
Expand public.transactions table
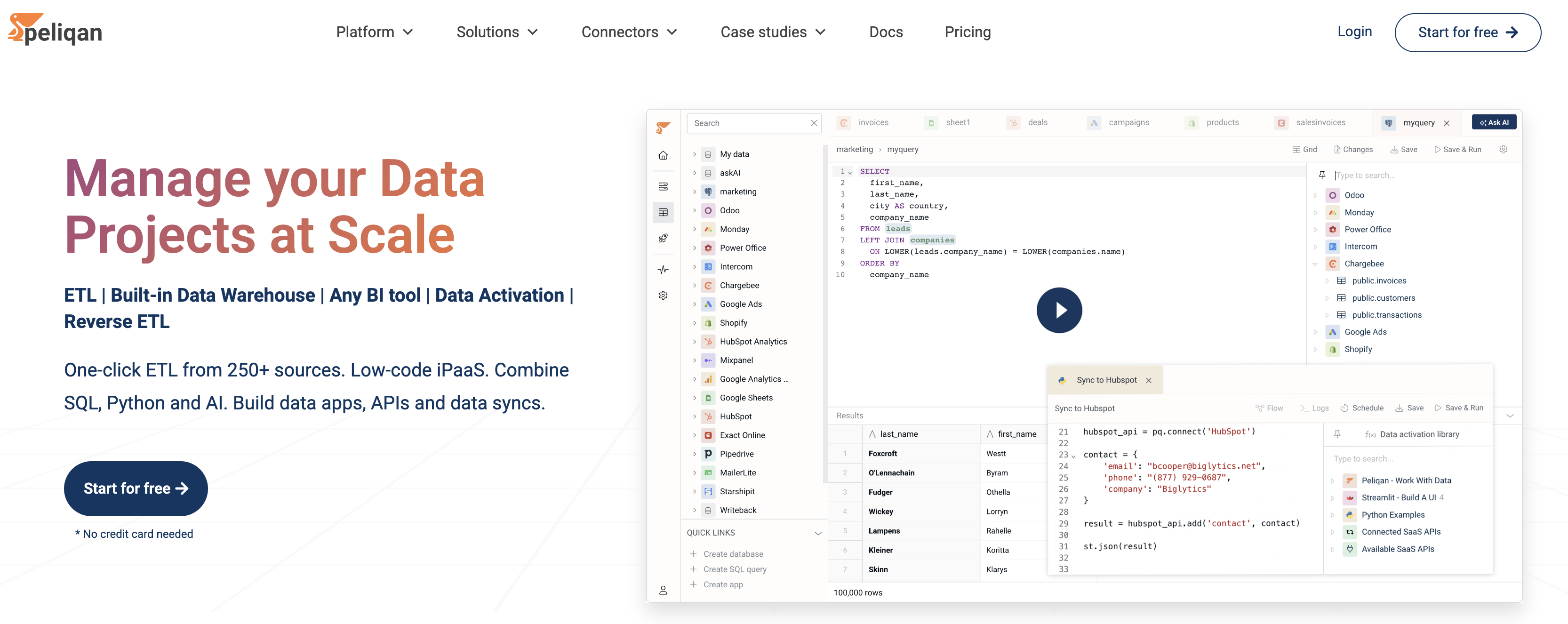[x=1327, y=315]
